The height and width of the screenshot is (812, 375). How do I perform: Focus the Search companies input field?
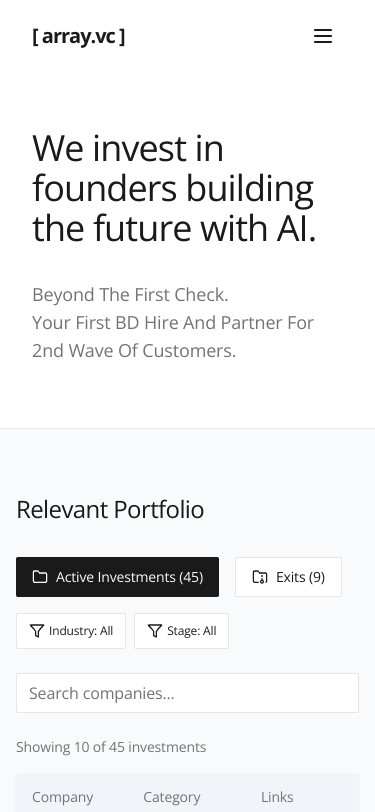click(188, 693)
